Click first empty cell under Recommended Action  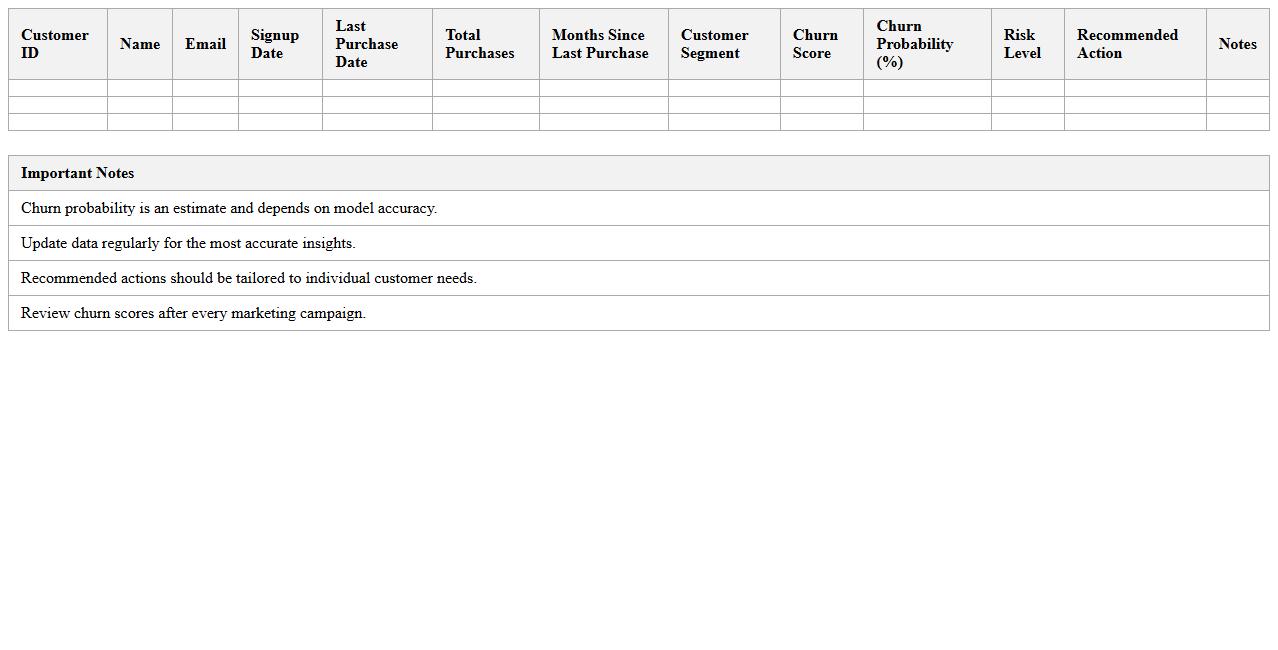(x=1135, y=88)
